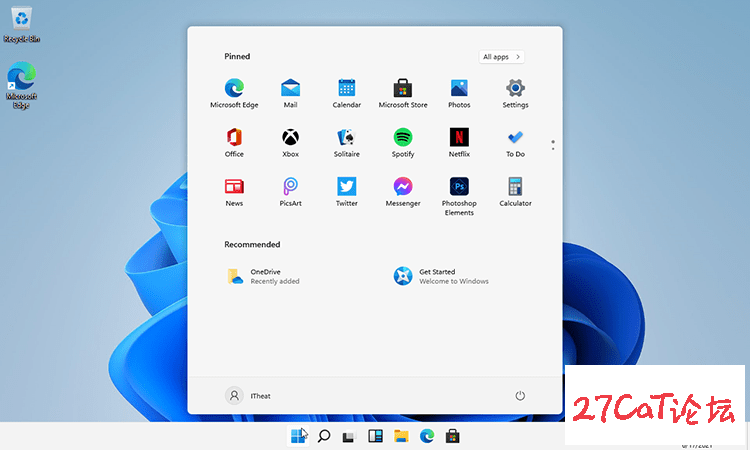The image size is (750, 450).
Task: Start the Solitaire game
Action: point(346,143)
